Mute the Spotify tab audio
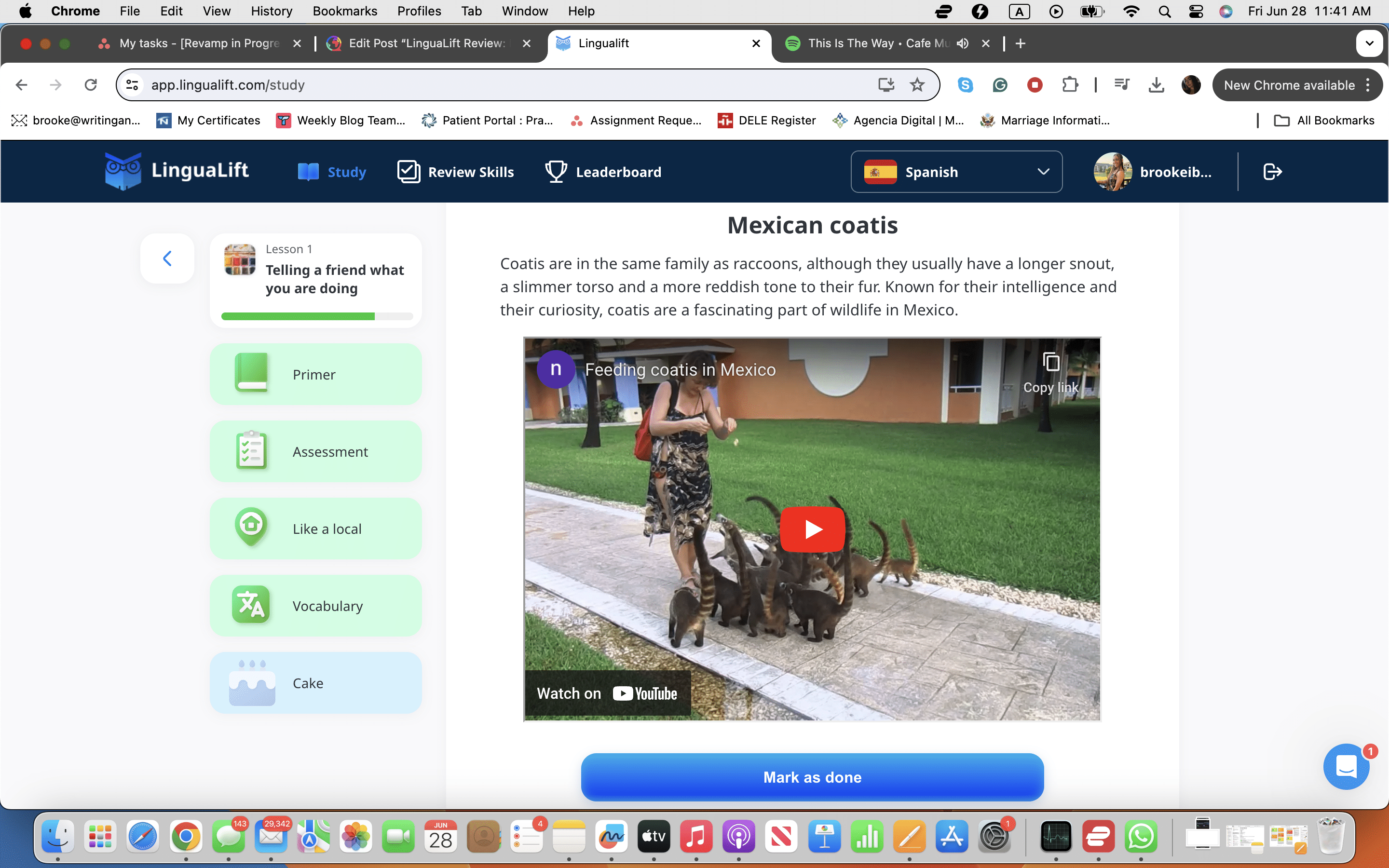This screenshot has height=868, width=1389. [x=963, y=43]
